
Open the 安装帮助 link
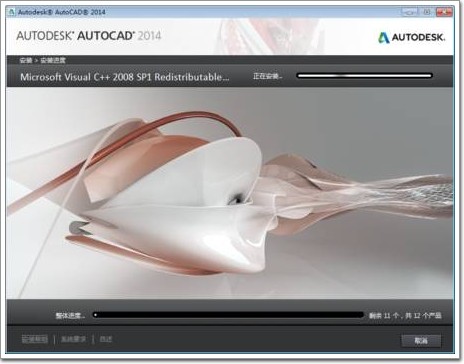tap(35, 339)
